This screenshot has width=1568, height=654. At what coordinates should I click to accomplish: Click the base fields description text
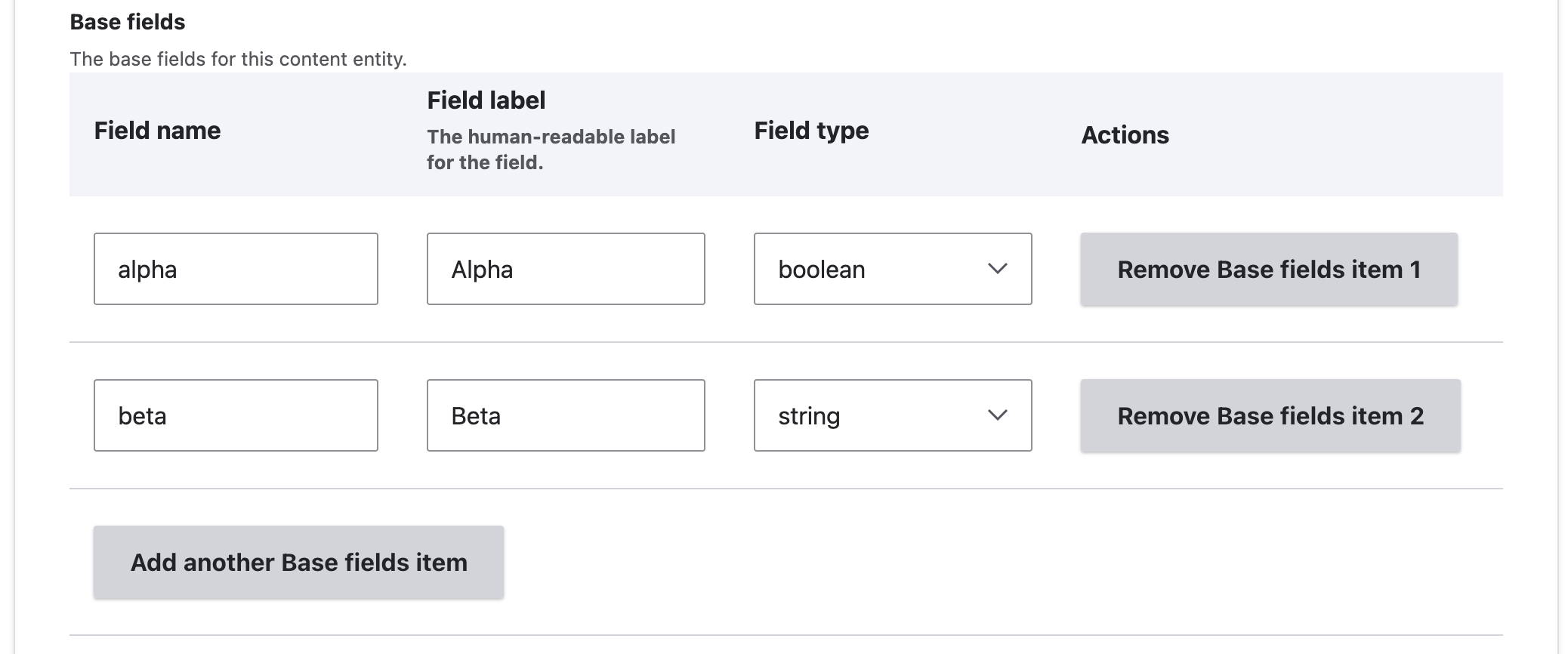238,59
